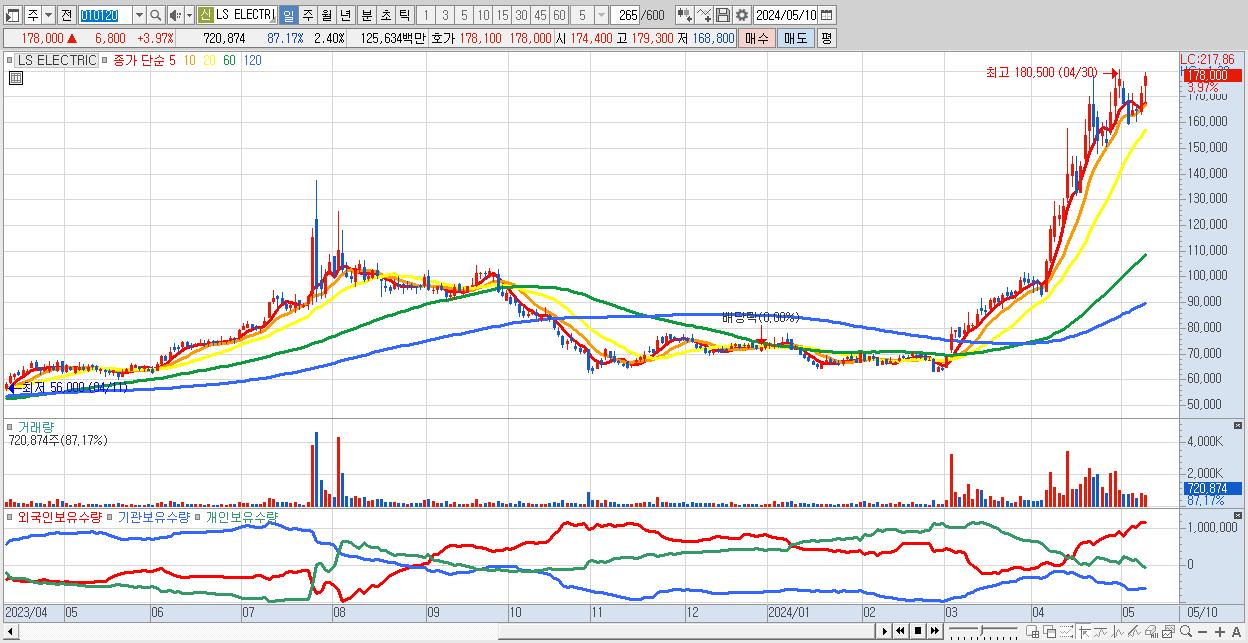Click the candle chart type icon in toolbar

684,15
